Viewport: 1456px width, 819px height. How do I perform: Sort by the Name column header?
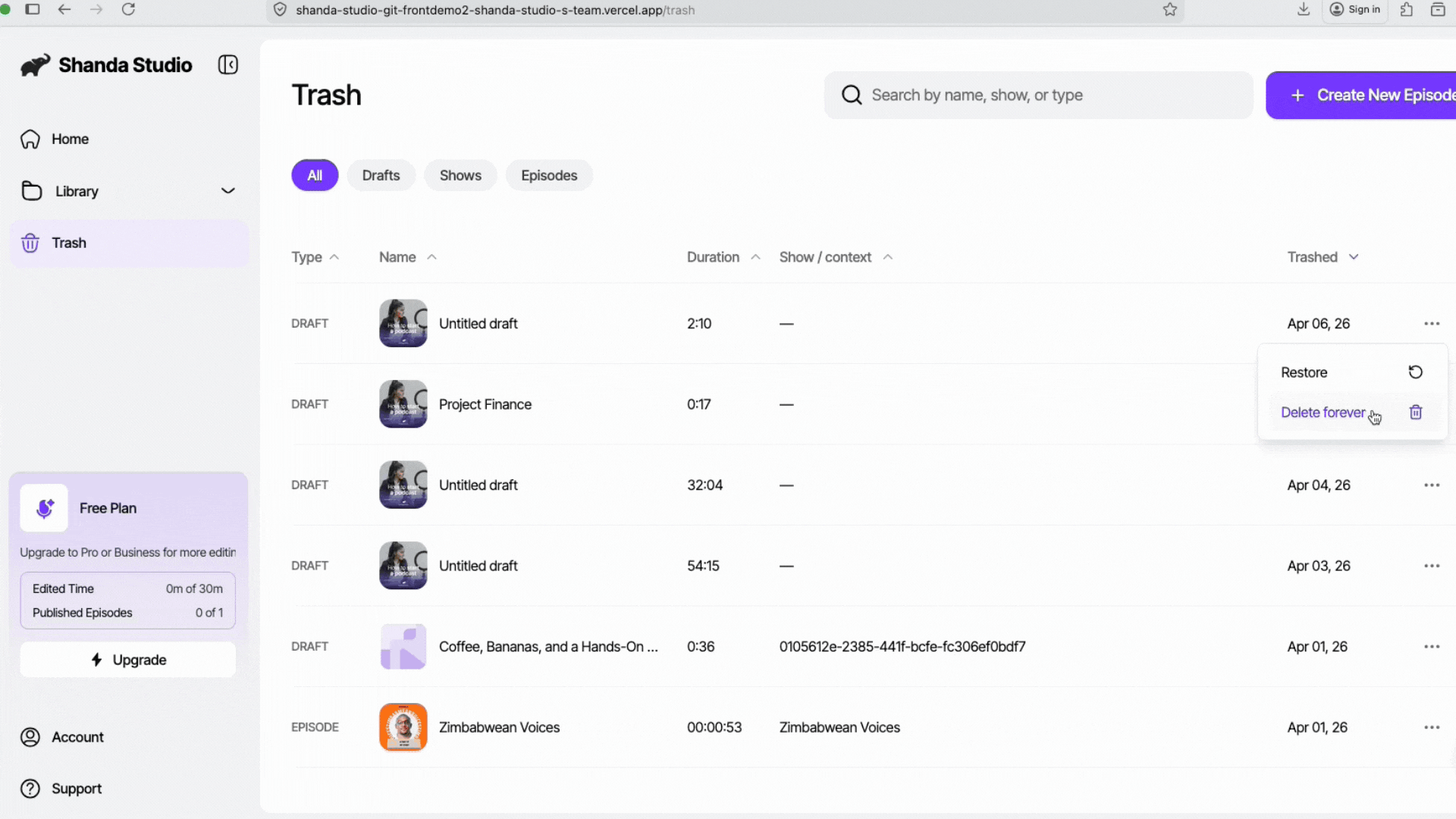(397, 257)
